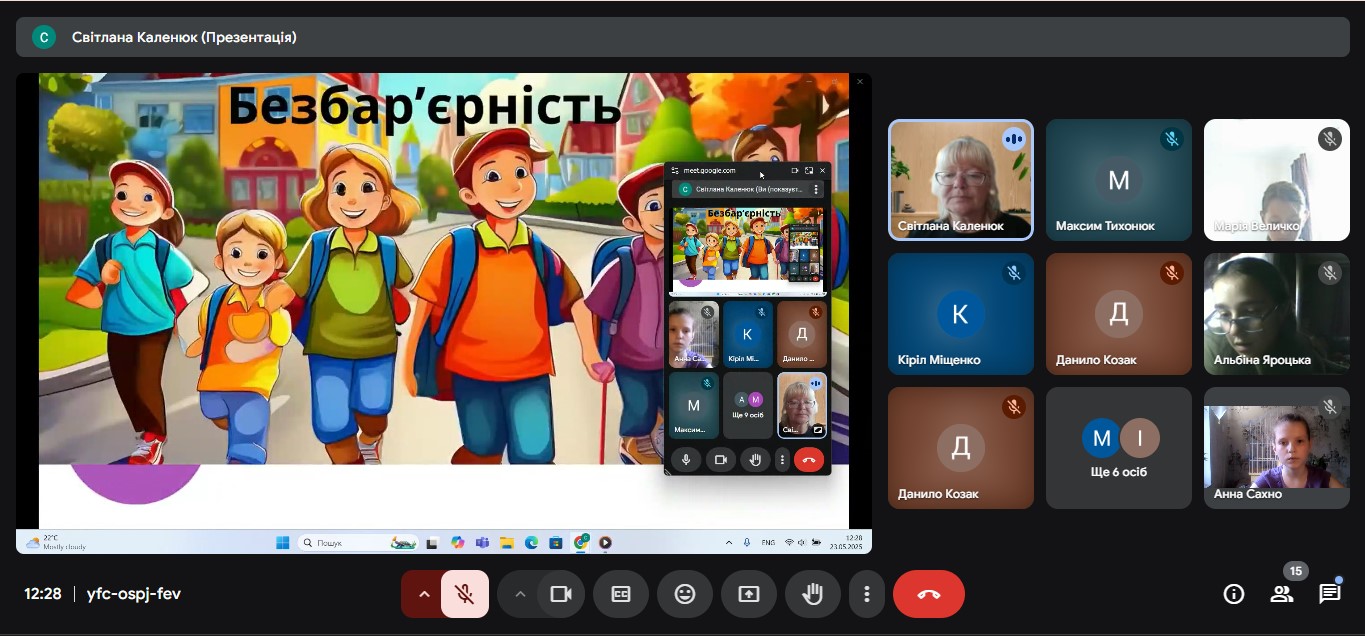Click the presentation title bar Світлана Каленюк
The width and height of the screenshot is (1365, 636).
point(184,37)
